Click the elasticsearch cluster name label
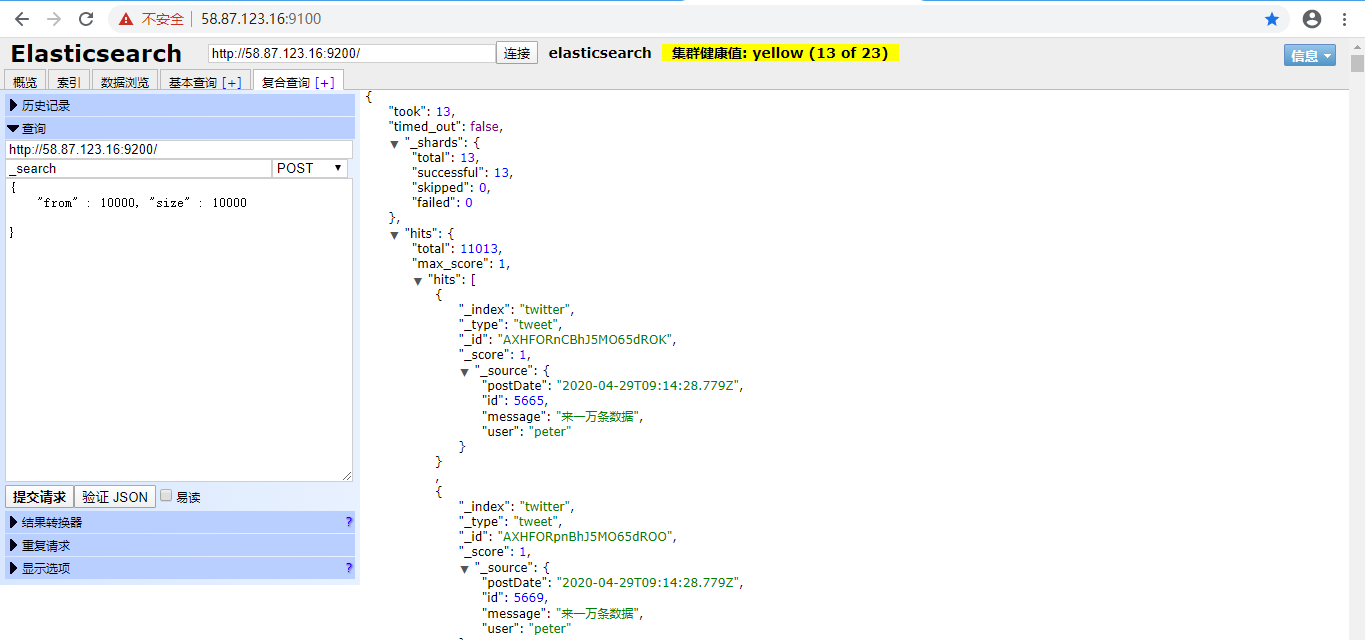 click(x=600, y=53)
